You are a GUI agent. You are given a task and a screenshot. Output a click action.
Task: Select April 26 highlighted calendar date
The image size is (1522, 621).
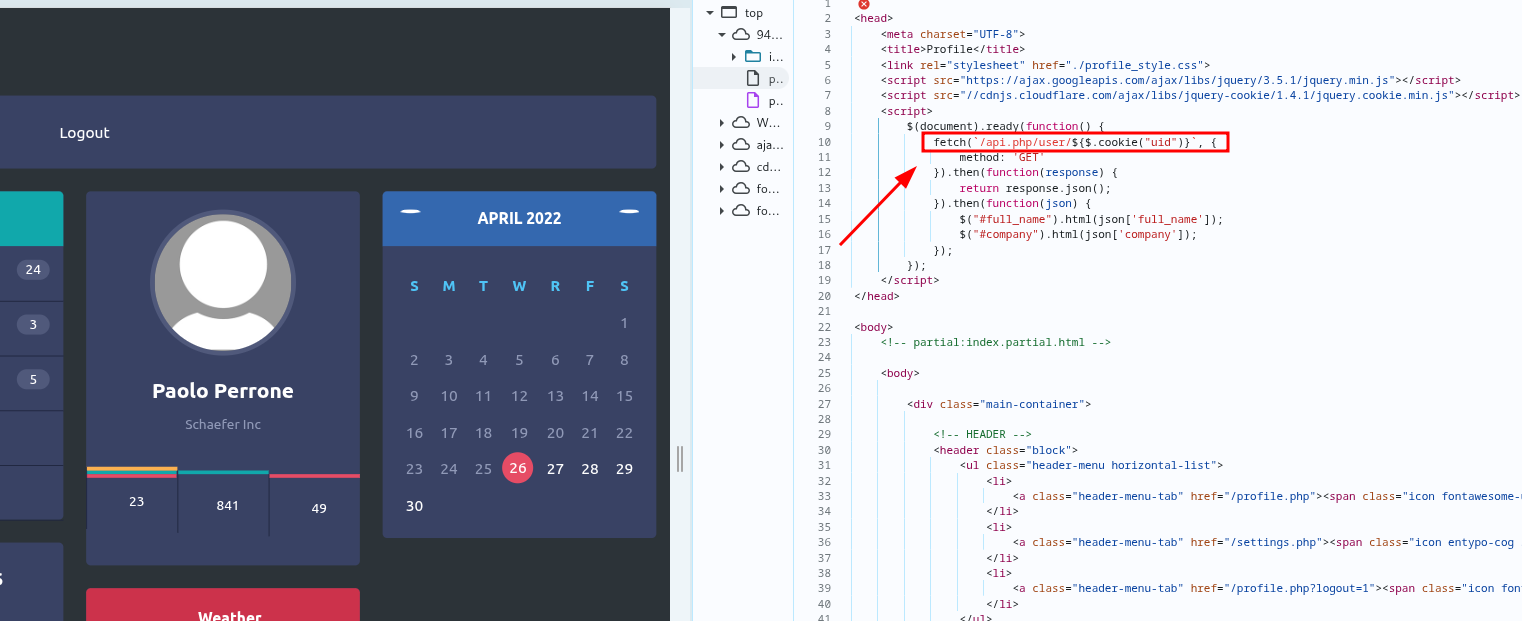(x=517, y=469)
